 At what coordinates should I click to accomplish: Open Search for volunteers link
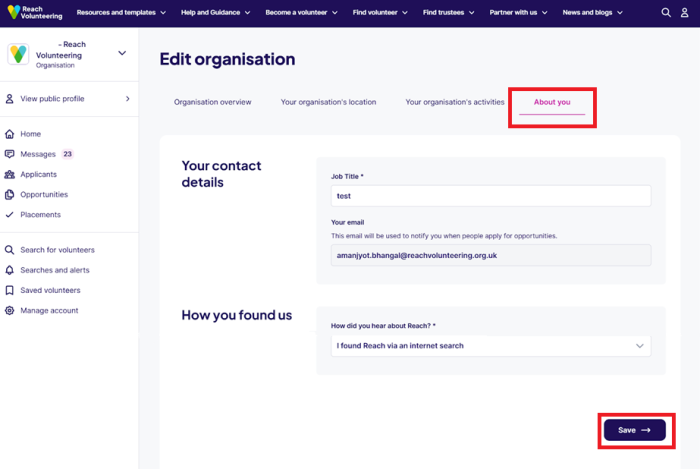58,250
